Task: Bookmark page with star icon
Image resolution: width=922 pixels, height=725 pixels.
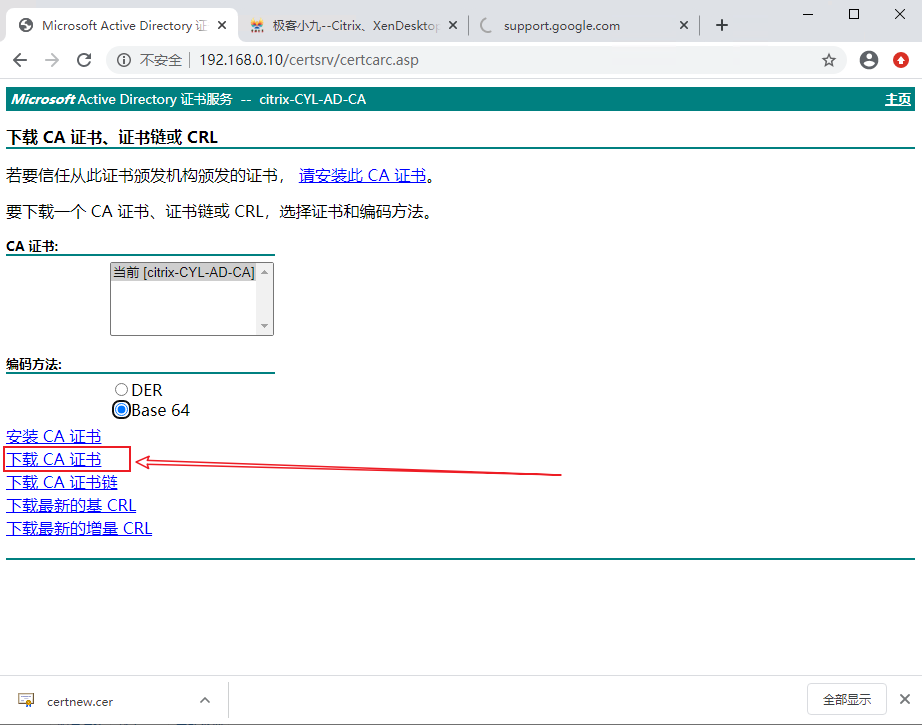Action: 829,60
